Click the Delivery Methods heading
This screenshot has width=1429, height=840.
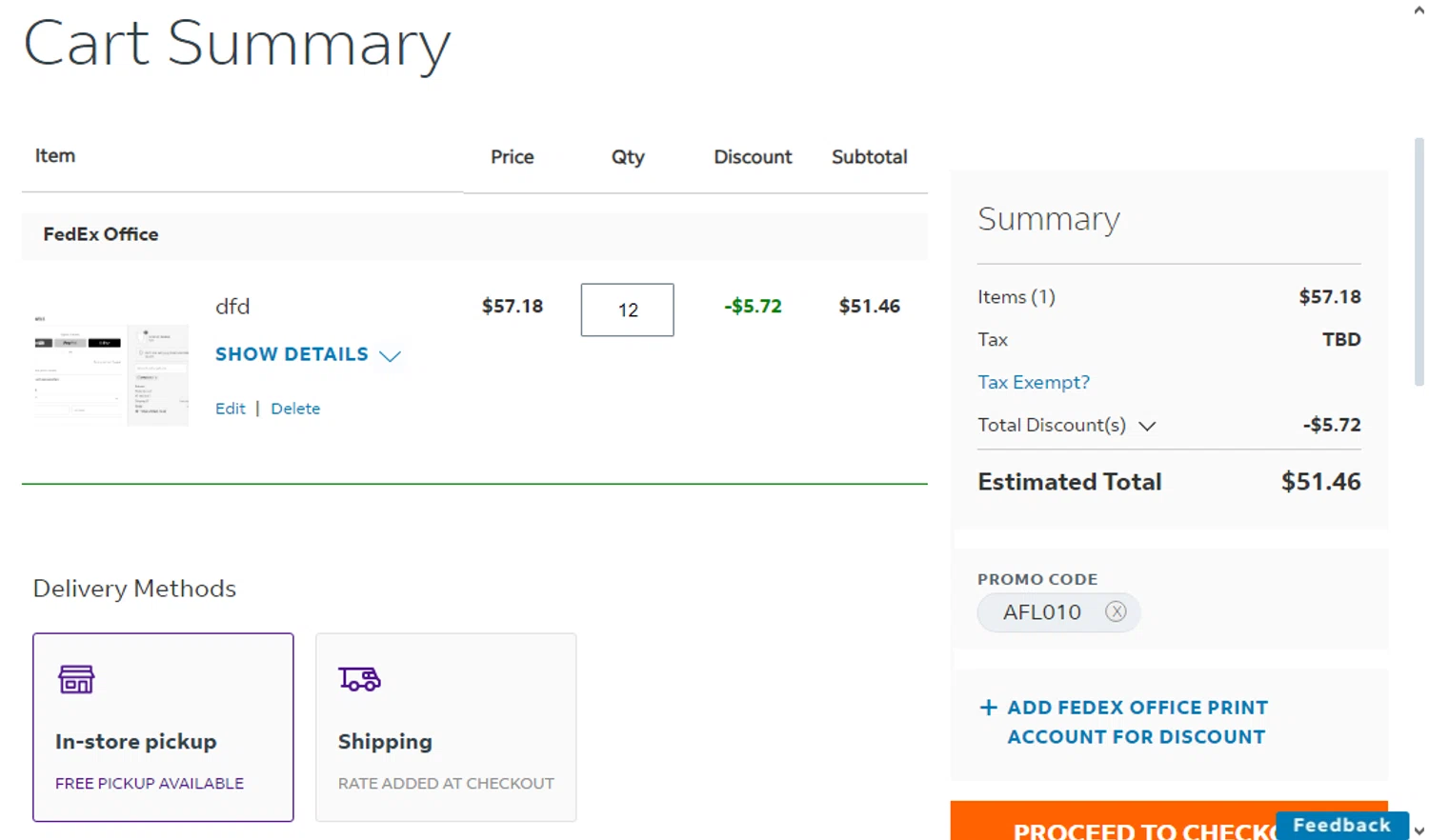134,589
